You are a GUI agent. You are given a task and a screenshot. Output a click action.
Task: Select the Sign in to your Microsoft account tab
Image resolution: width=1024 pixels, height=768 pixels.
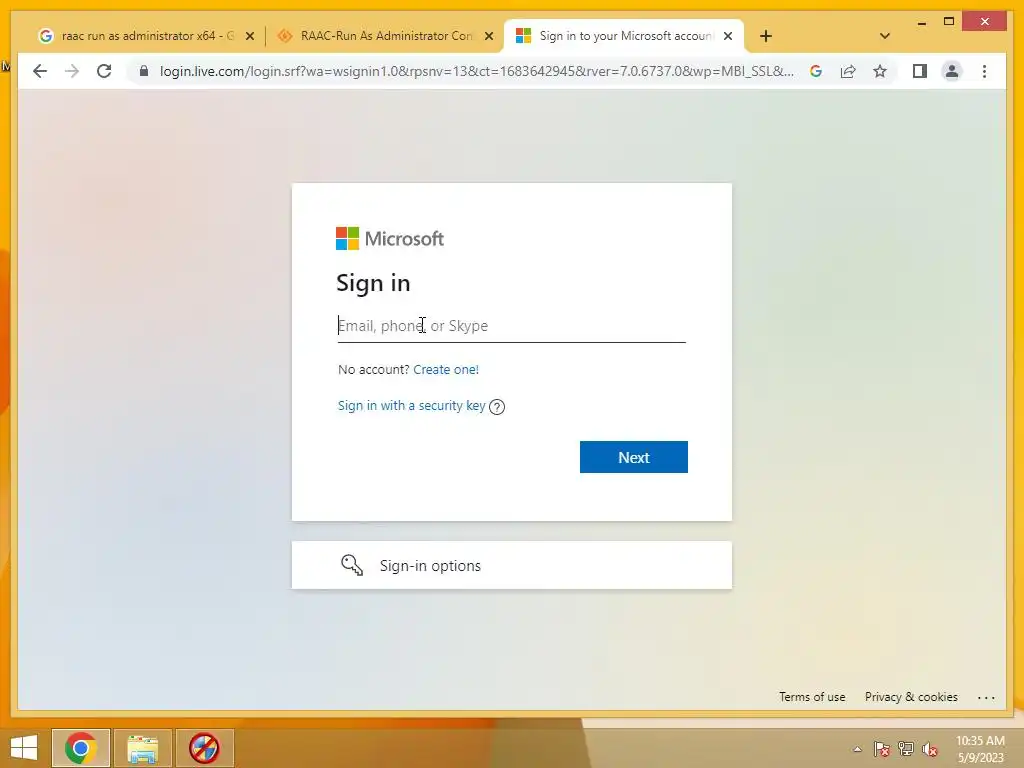[624, 36]
